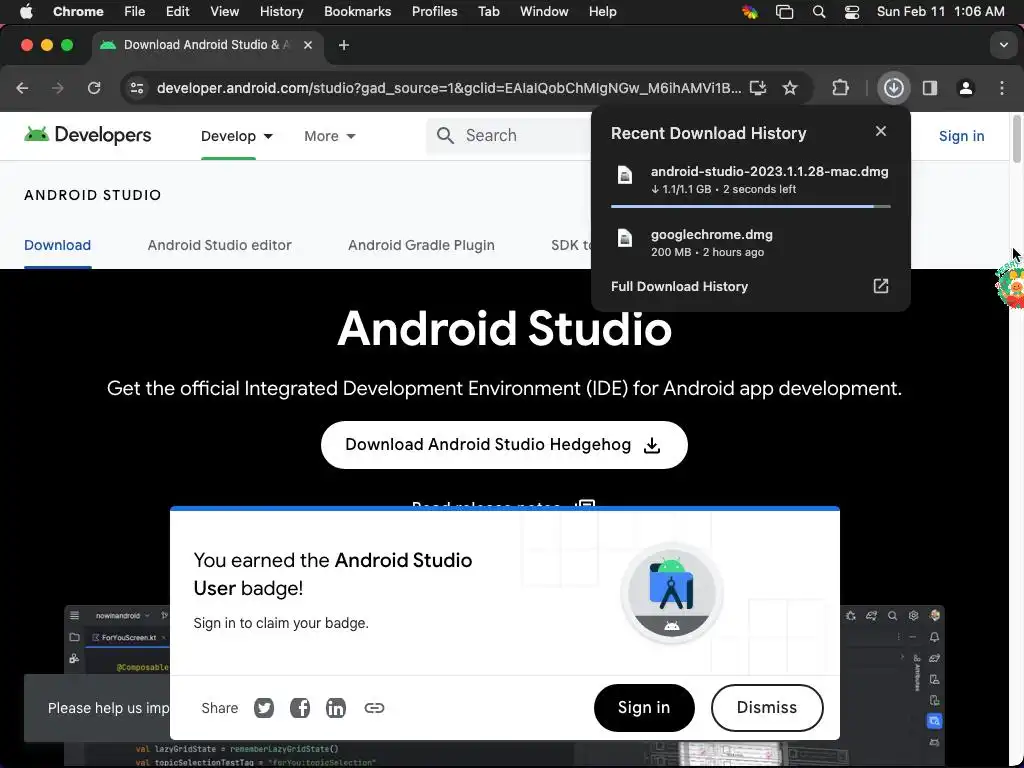The width and height of the screenshot is (1024, 768).
Task: Open the Chrome menu in menu bar
Action: (x=78, y=12)
